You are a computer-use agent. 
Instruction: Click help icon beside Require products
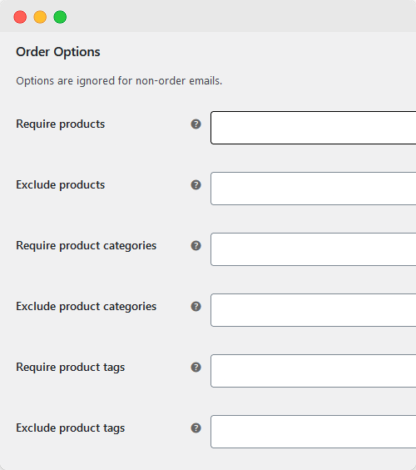(x=196, y=124)
